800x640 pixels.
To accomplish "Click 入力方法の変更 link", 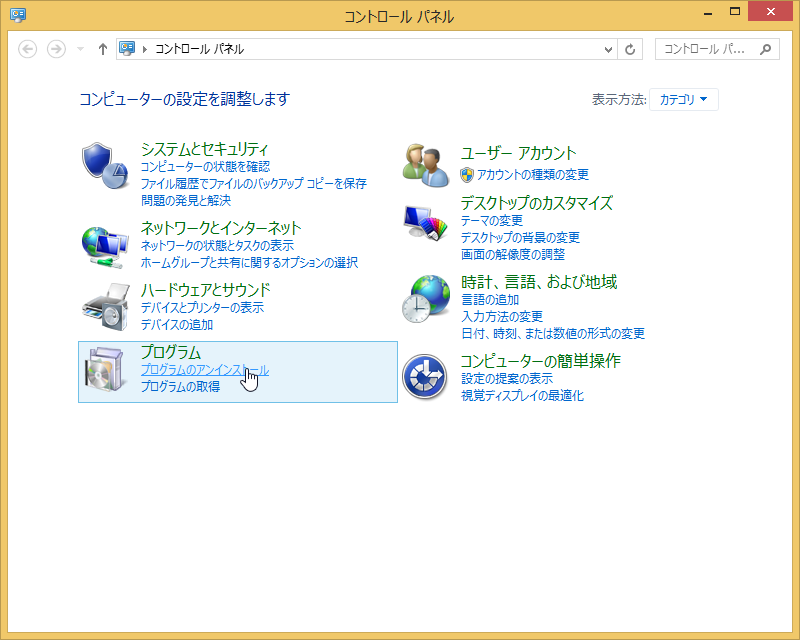I will 502,316.
